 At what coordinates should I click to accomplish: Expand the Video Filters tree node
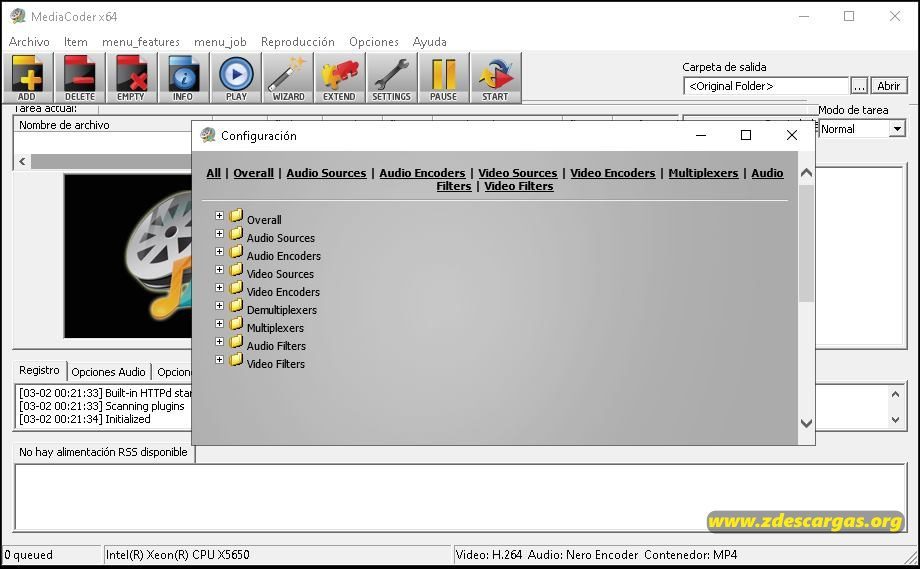tap(219, 360)
